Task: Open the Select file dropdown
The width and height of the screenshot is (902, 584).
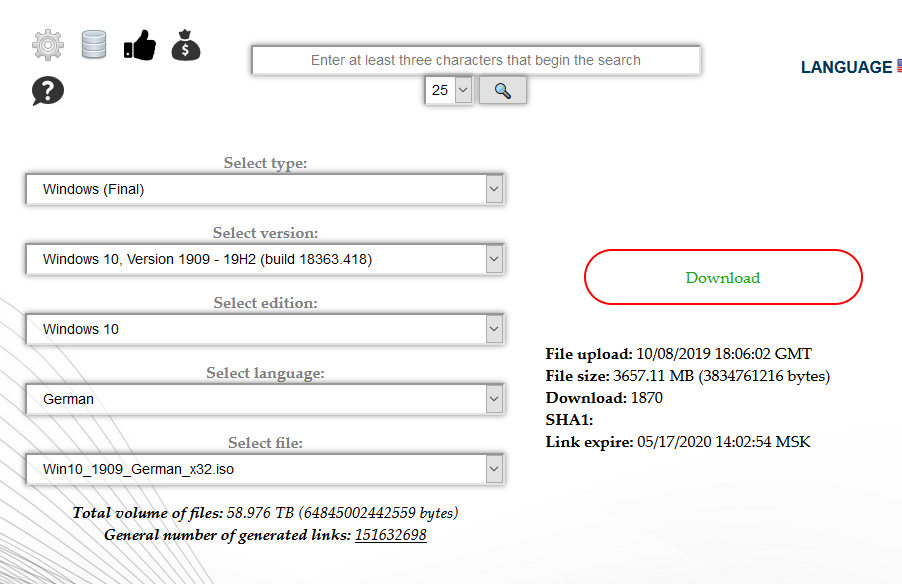Action: 265,470
